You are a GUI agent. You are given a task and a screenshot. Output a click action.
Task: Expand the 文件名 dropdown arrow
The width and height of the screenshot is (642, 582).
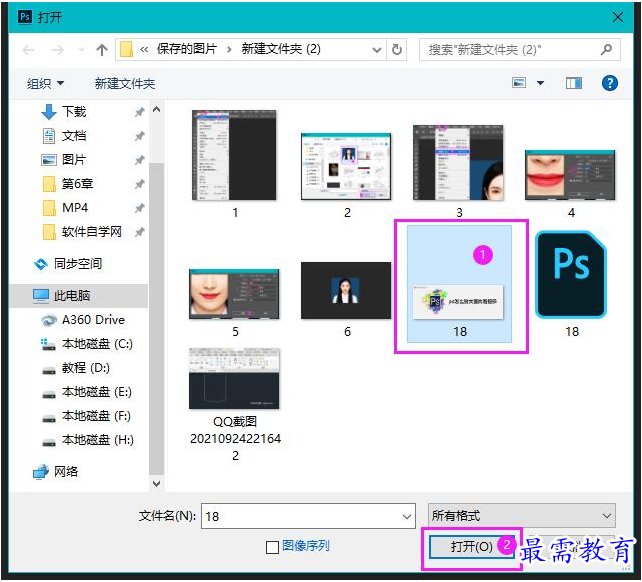tap(407, 516)
